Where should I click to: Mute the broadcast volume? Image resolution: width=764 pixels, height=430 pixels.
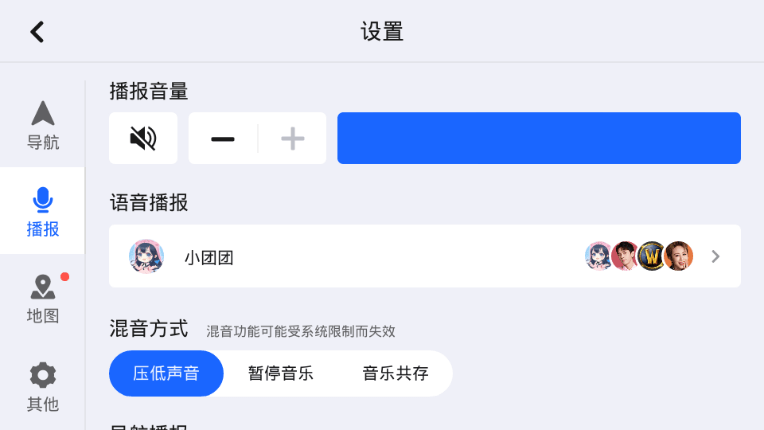tap(143, 138)
